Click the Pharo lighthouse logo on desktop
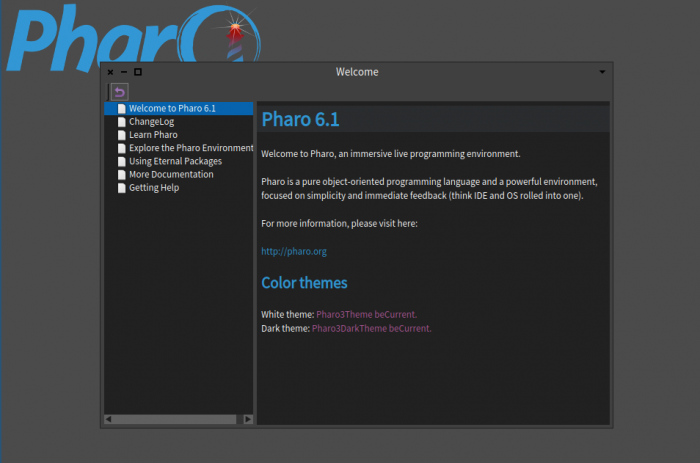Screen dimensions: 700x463 (x=134, y=36)
